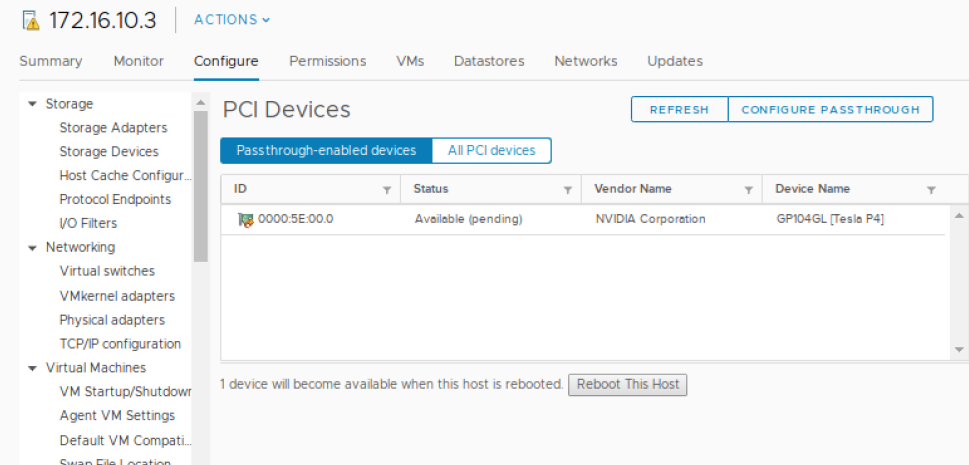
Task: Show Passthrough-enabled devices list
Action: click(x=326, y=151)
